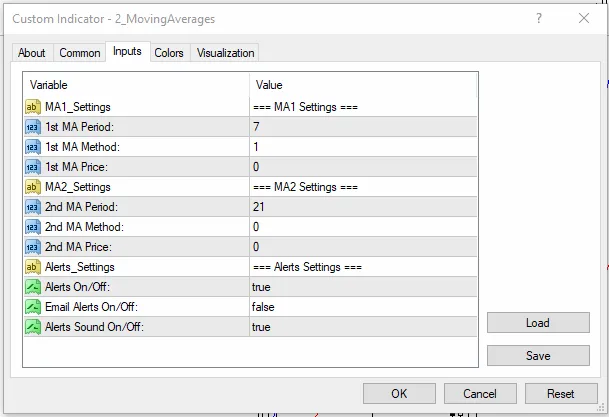
Task: Click the Save button
Action: coord(538,356)
